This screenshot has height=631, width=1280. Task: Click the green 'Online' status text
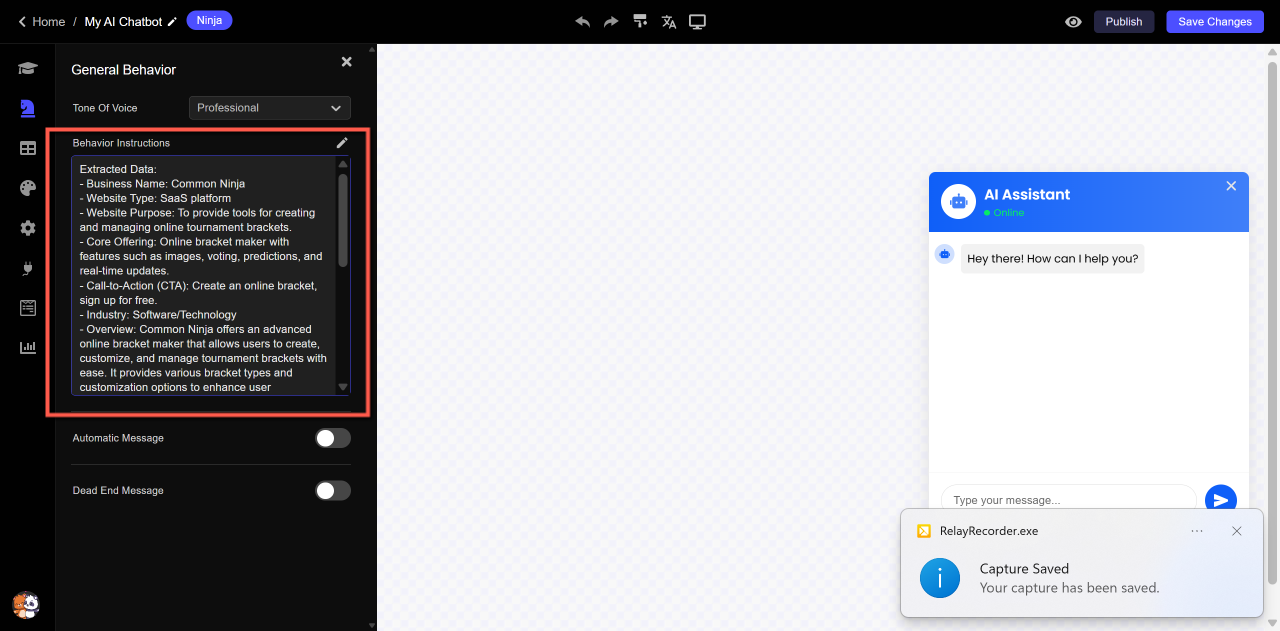(x=1009, y=213)
